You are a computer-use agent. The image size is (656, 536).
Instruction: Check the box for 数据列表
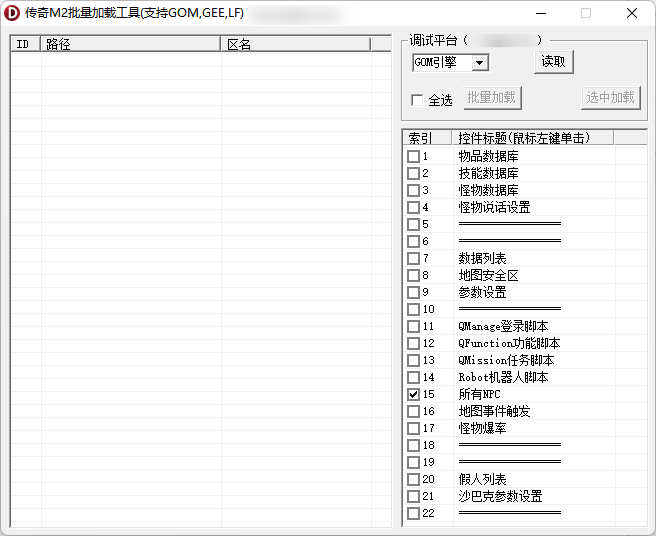(x=413, y=259)
